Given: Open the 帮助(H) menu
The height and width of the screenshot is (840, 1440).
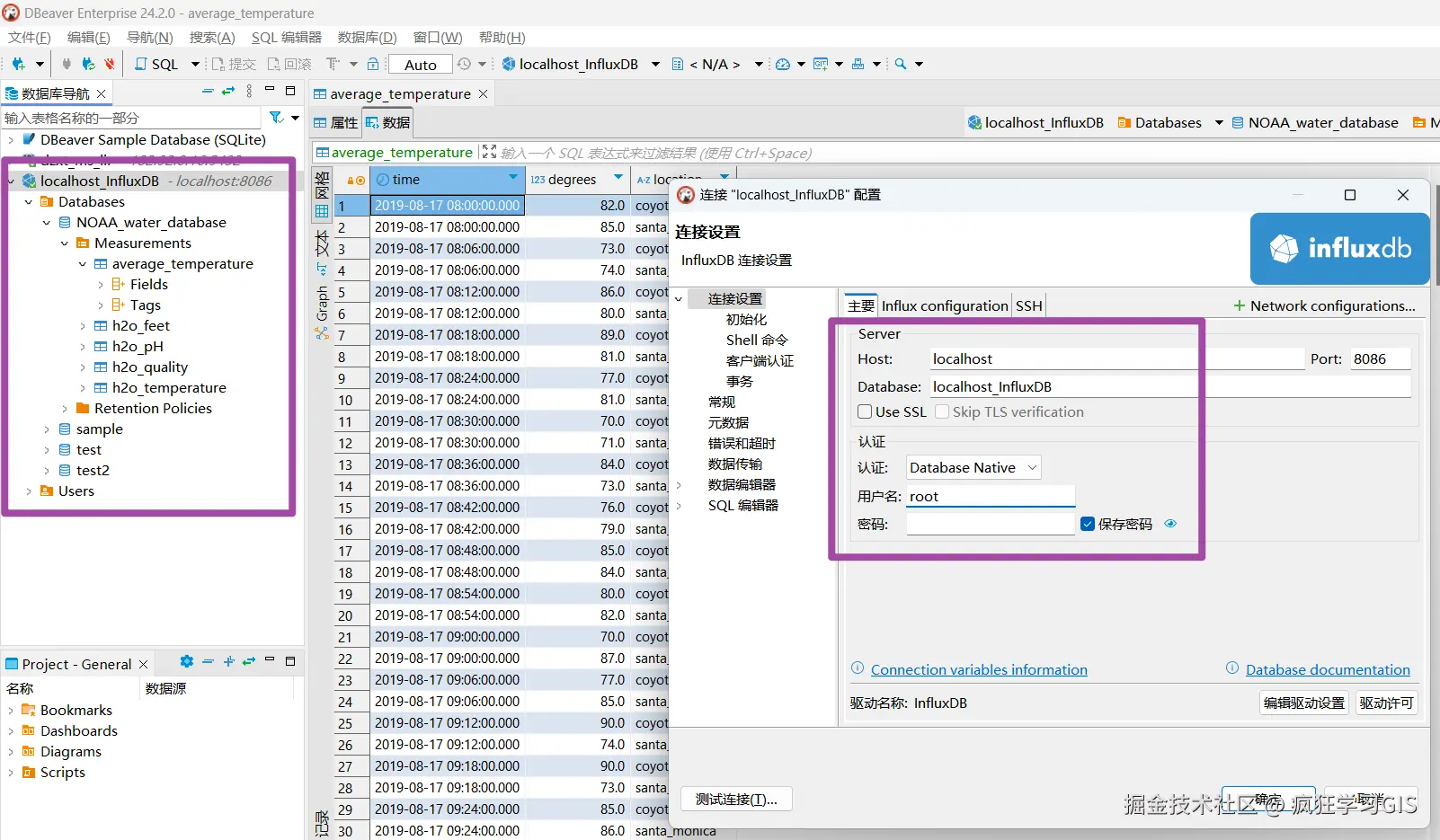Looking at the screenshot, I should [x=502, y=37].
